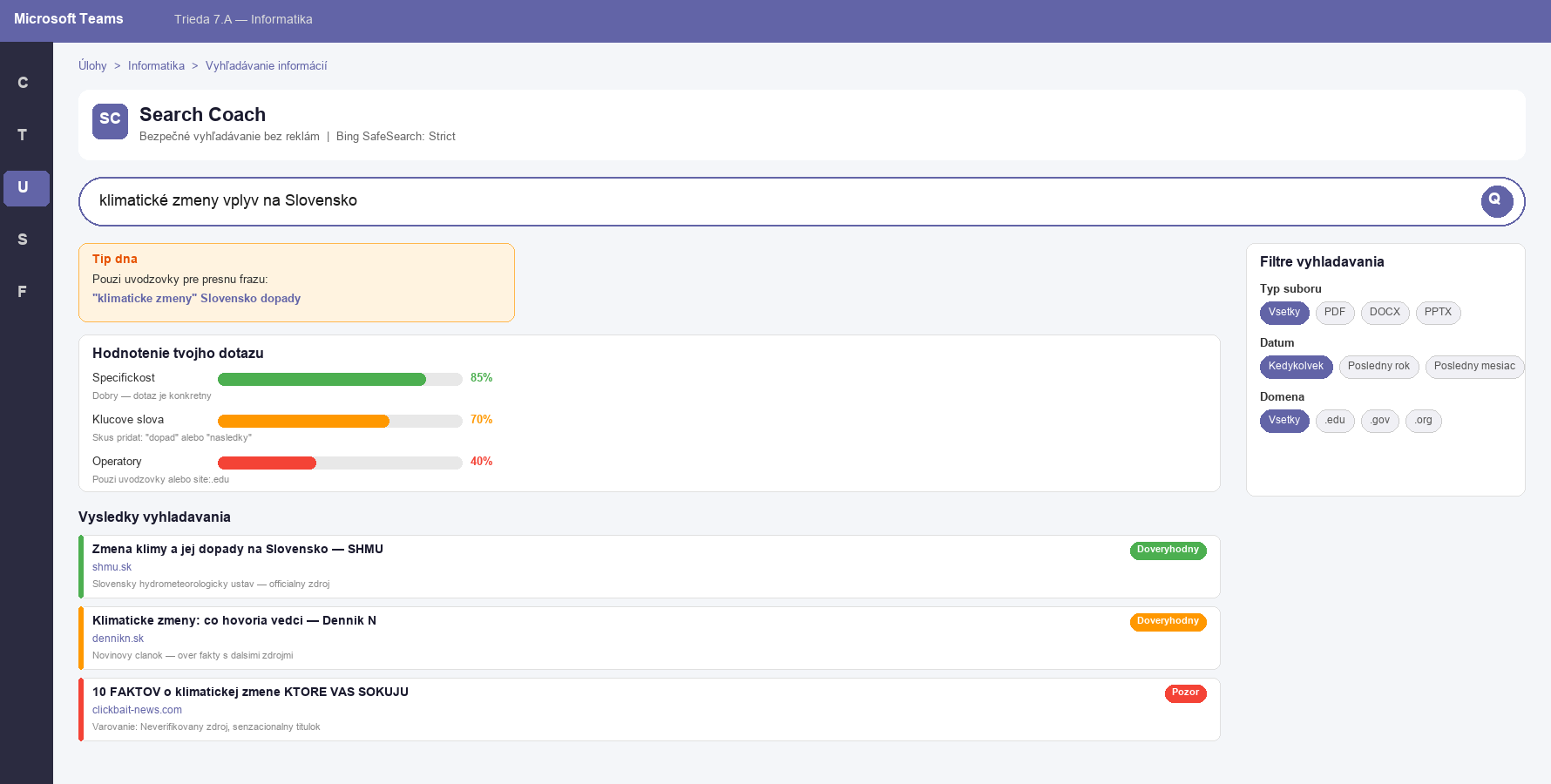Filter results to .org domain

click(x=1423, y=420)
